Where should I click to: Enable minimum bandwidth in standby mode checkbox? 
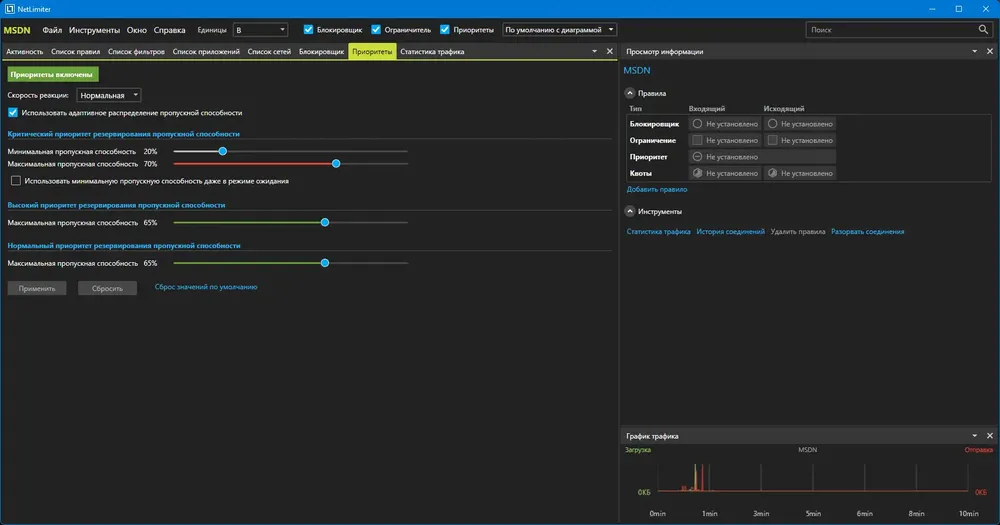point(16,181)
